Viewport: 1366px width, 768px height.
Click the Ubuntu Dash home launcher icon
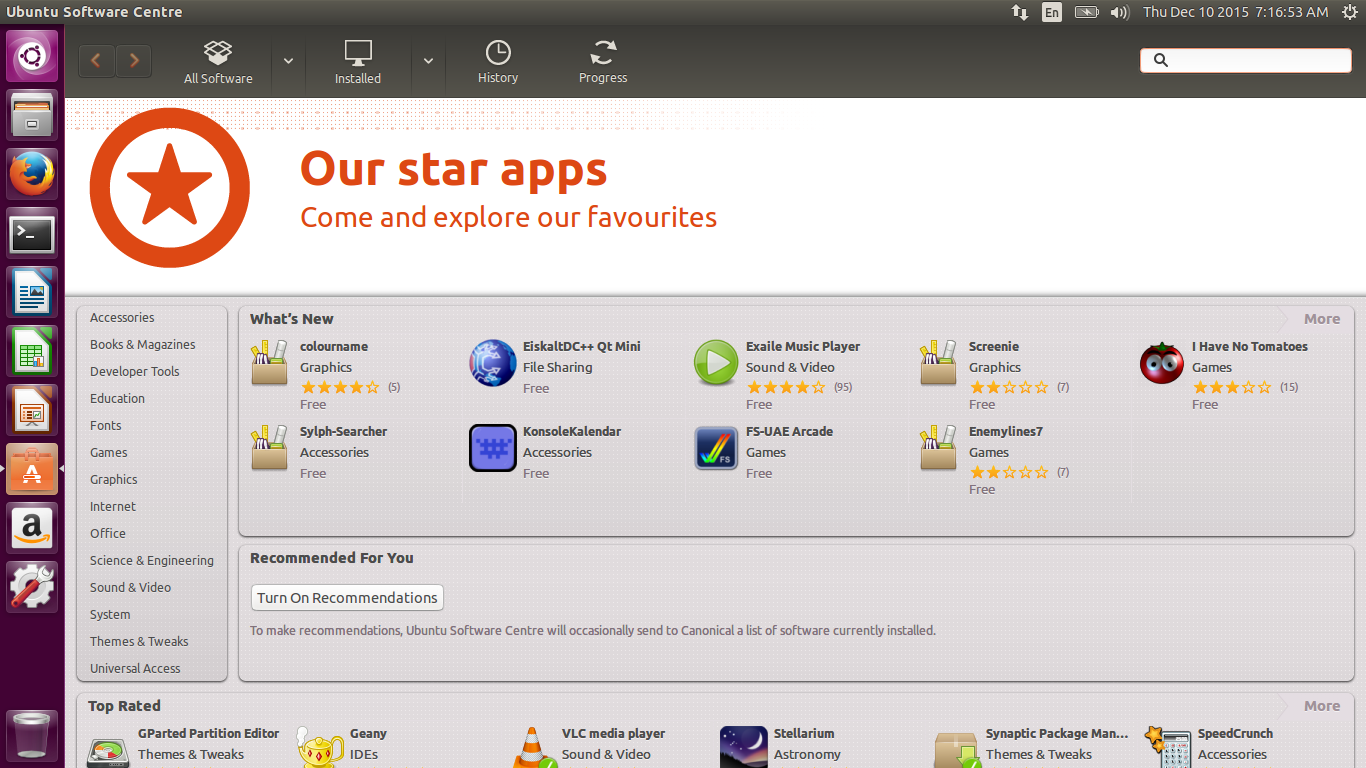(32, 55)
